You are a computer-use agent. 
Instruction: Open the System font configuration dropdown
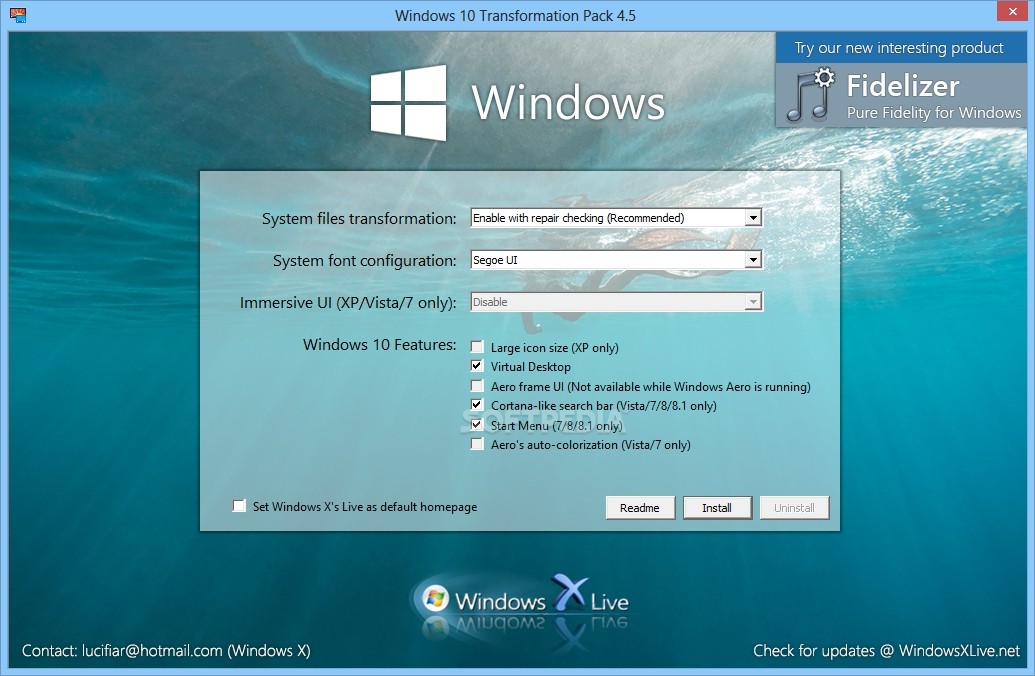754,259
